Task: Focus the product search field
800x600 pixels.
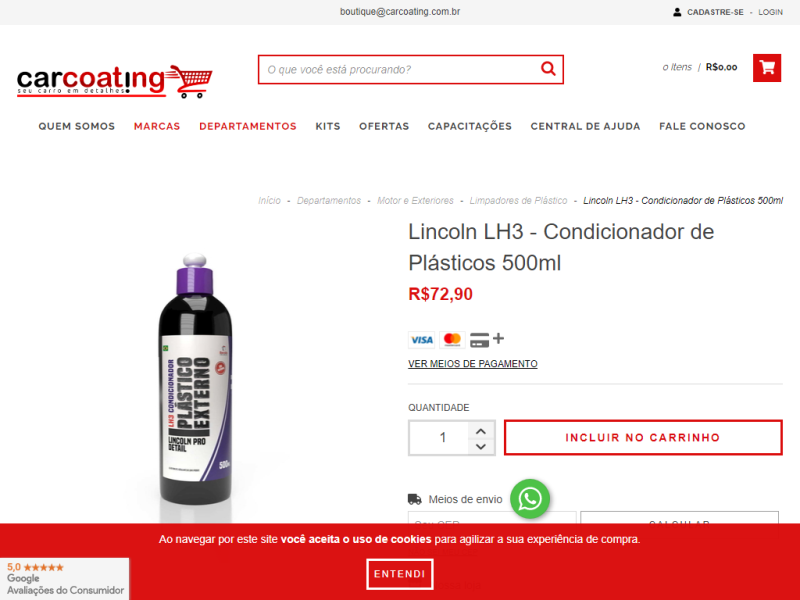Action: 401,69
